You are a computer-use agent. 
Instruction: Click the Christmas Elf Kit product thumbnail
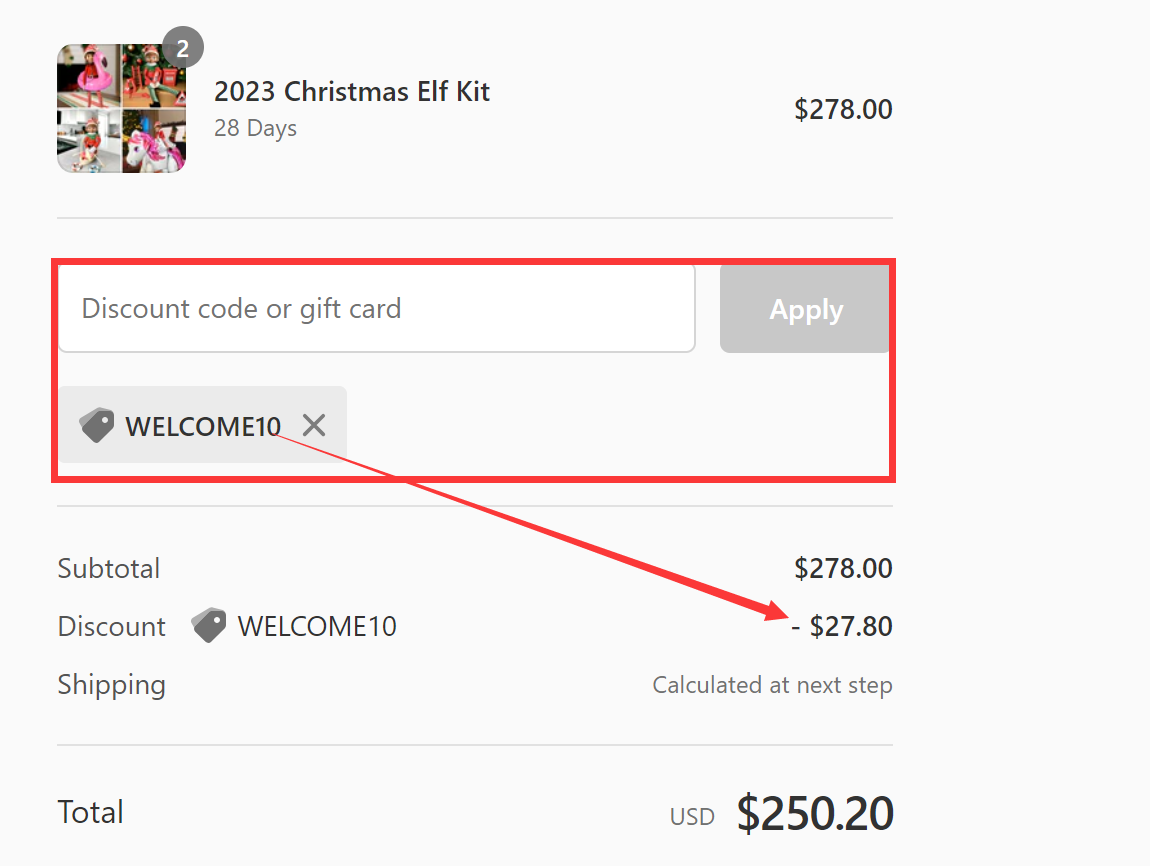click(121, 109)
